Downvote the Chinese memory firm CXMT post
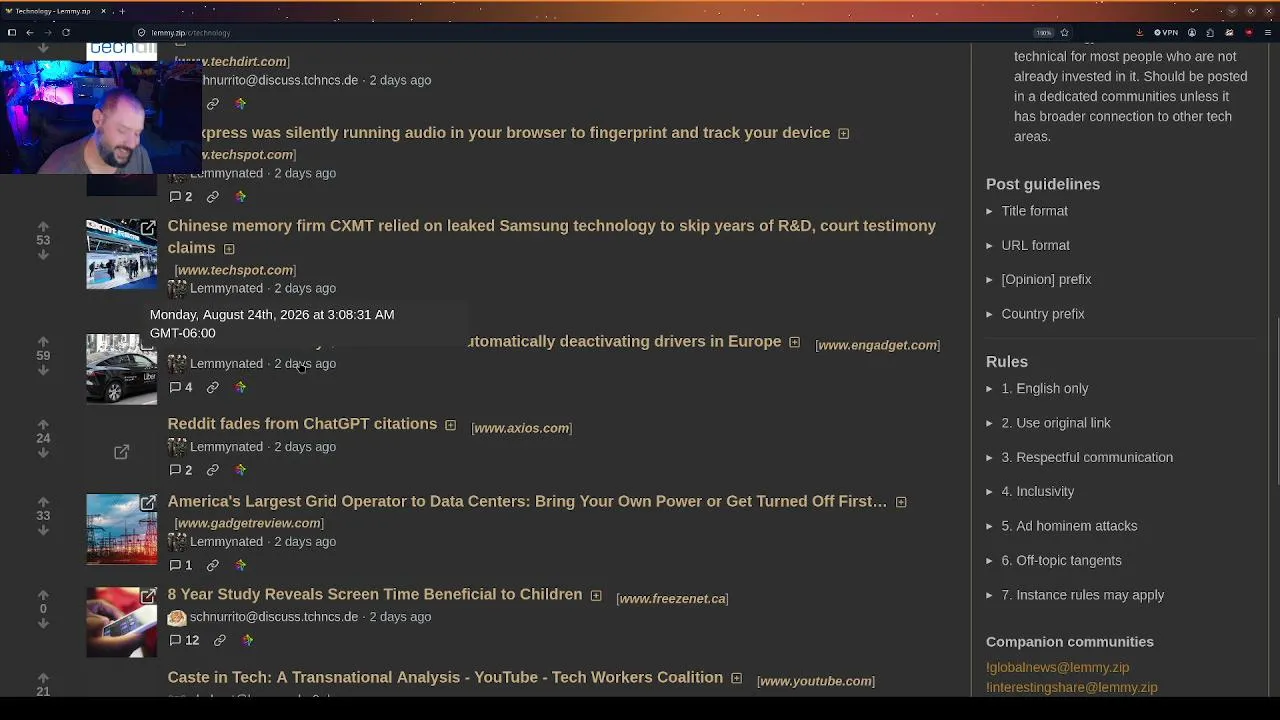 point(43,255)
